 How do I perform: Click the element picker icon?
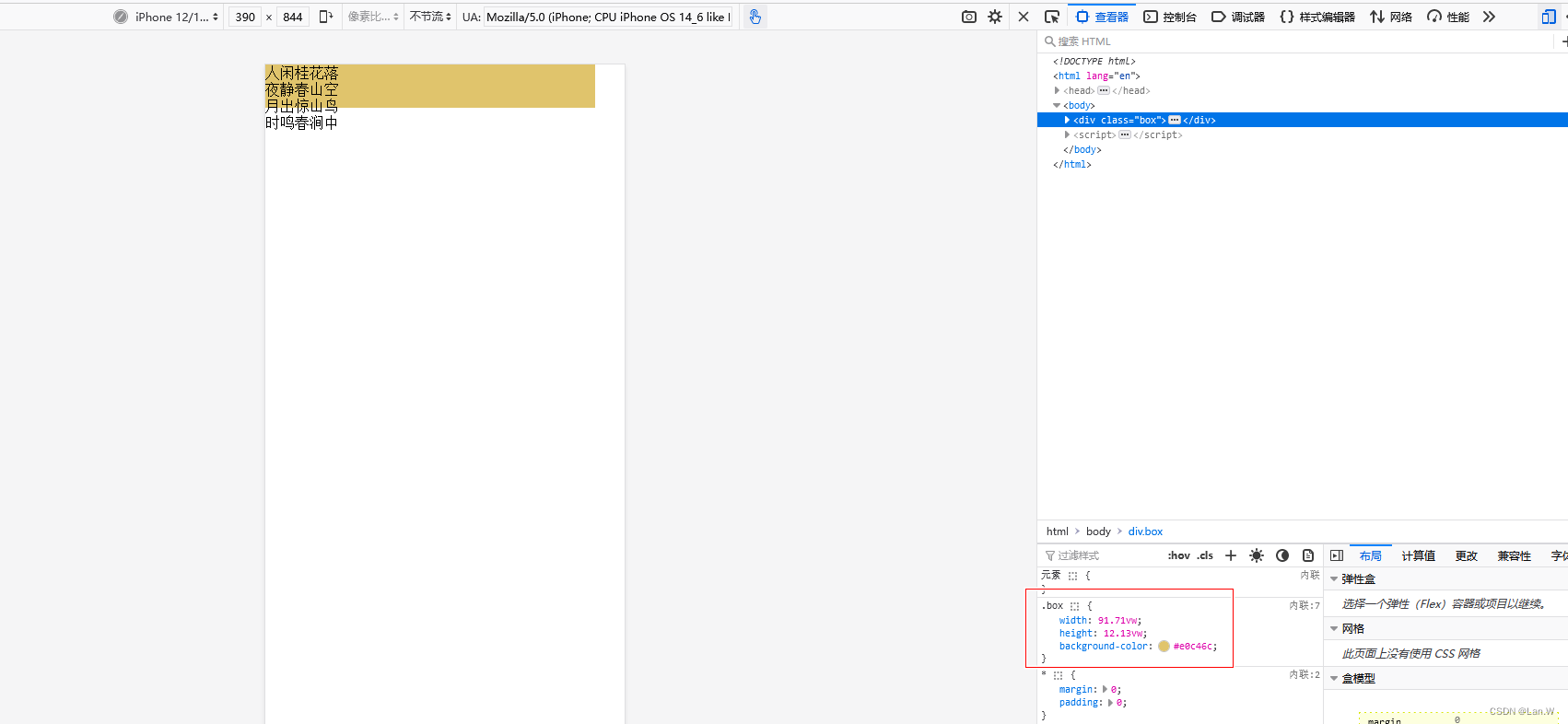coord(1052,17)
